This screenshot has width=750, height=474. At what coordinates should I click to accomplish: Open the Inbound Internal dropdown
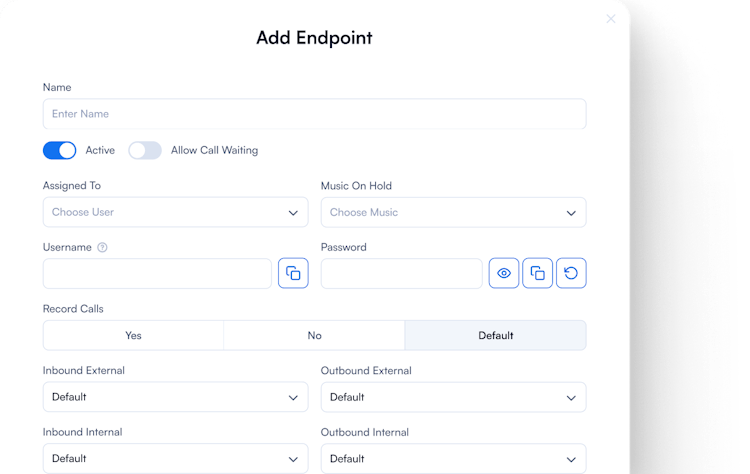pos(175,458)
